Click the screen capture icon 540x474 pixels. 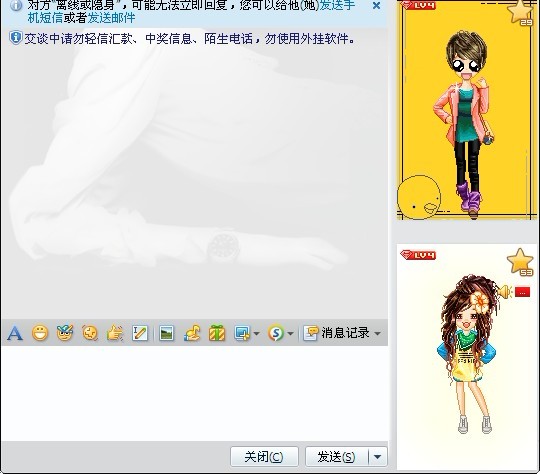pyautogui.click(x=242, y=333)
